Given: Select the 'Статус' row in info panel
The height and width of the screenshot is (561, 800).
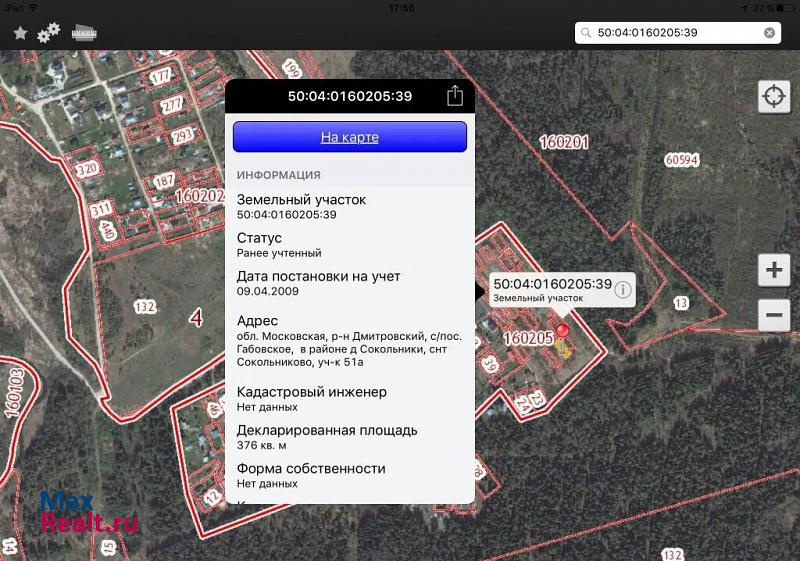Looking at the screenshot, I should point(349,245).
